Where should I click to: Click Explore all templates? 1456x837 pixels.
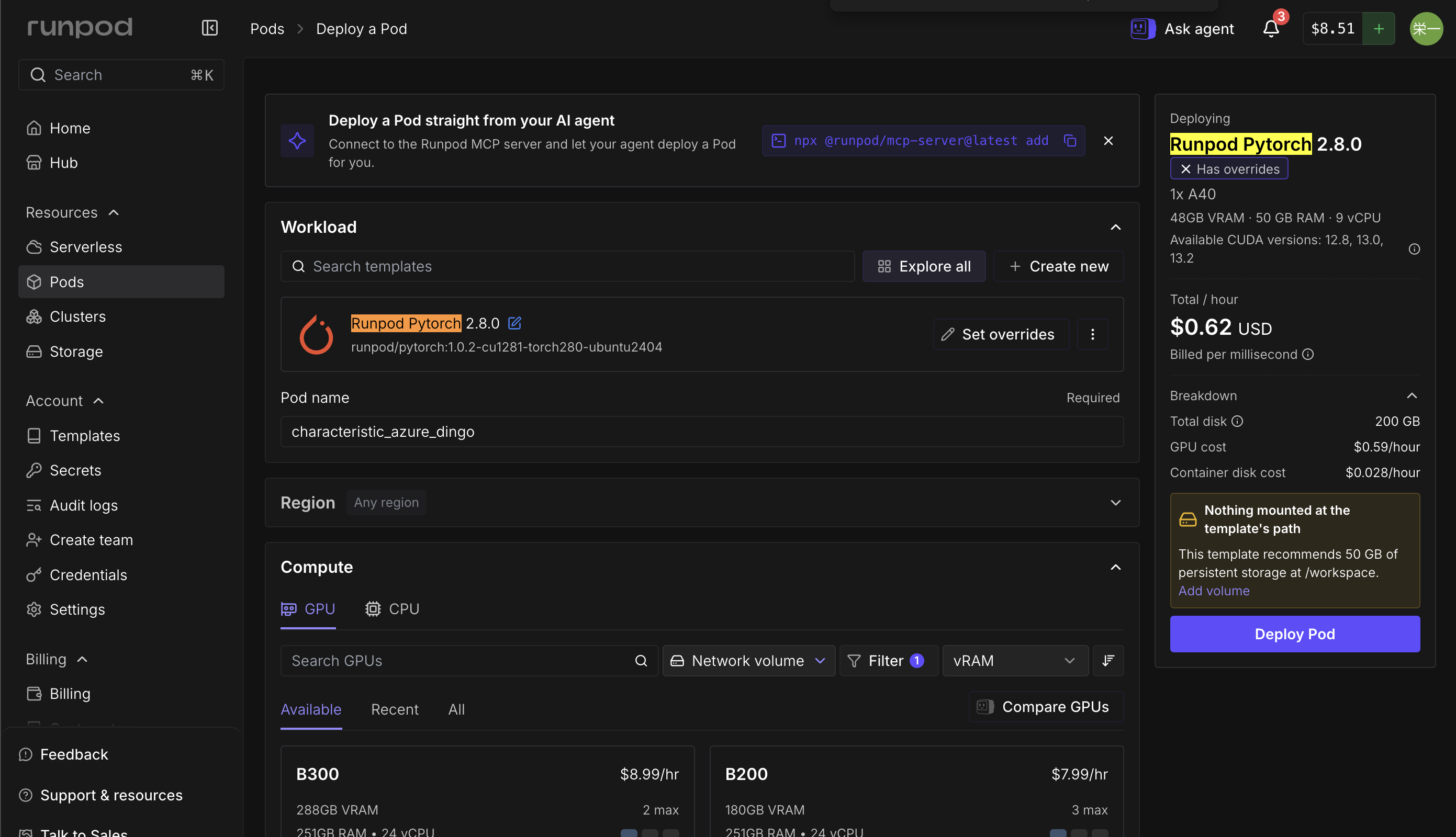click(924, 266)
